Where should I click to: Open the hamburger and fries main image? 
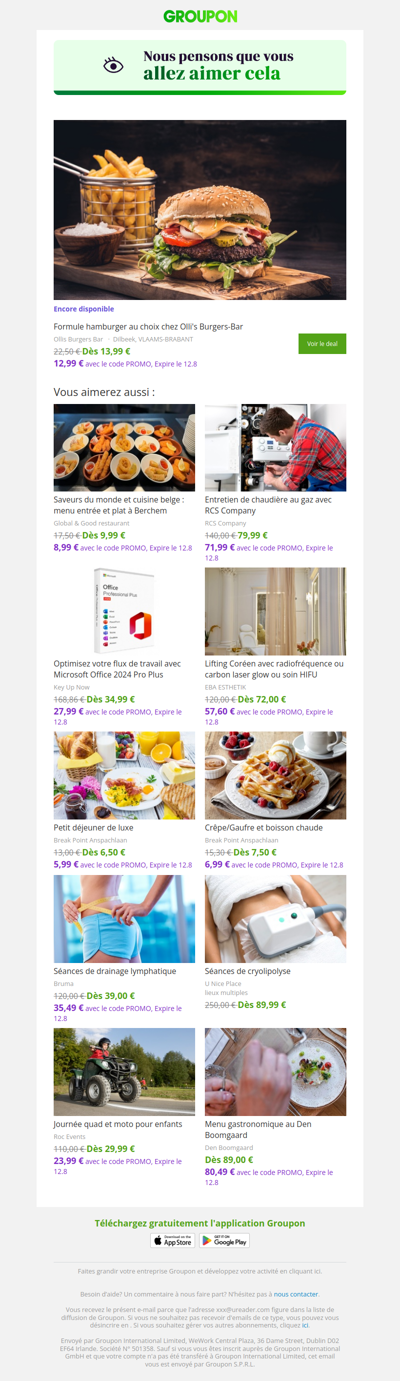coord(200,210)
